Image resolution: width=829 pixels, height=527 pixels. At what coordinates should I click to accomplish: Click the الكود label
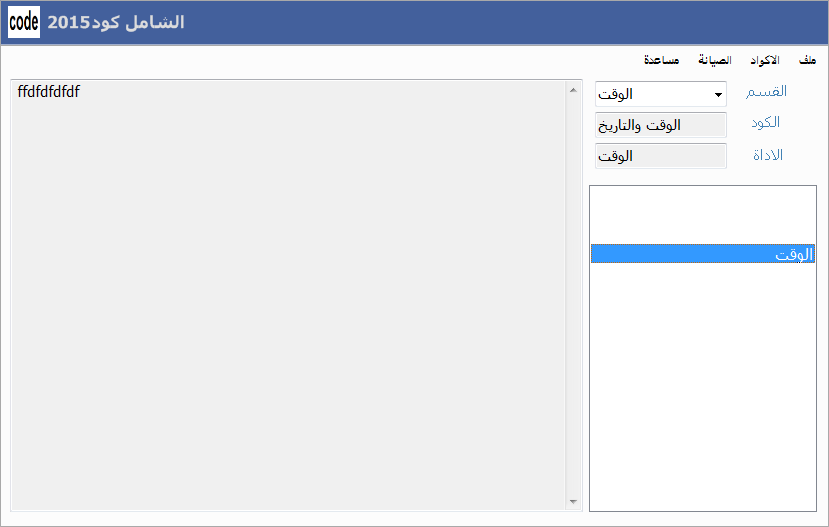click(766, 123)
